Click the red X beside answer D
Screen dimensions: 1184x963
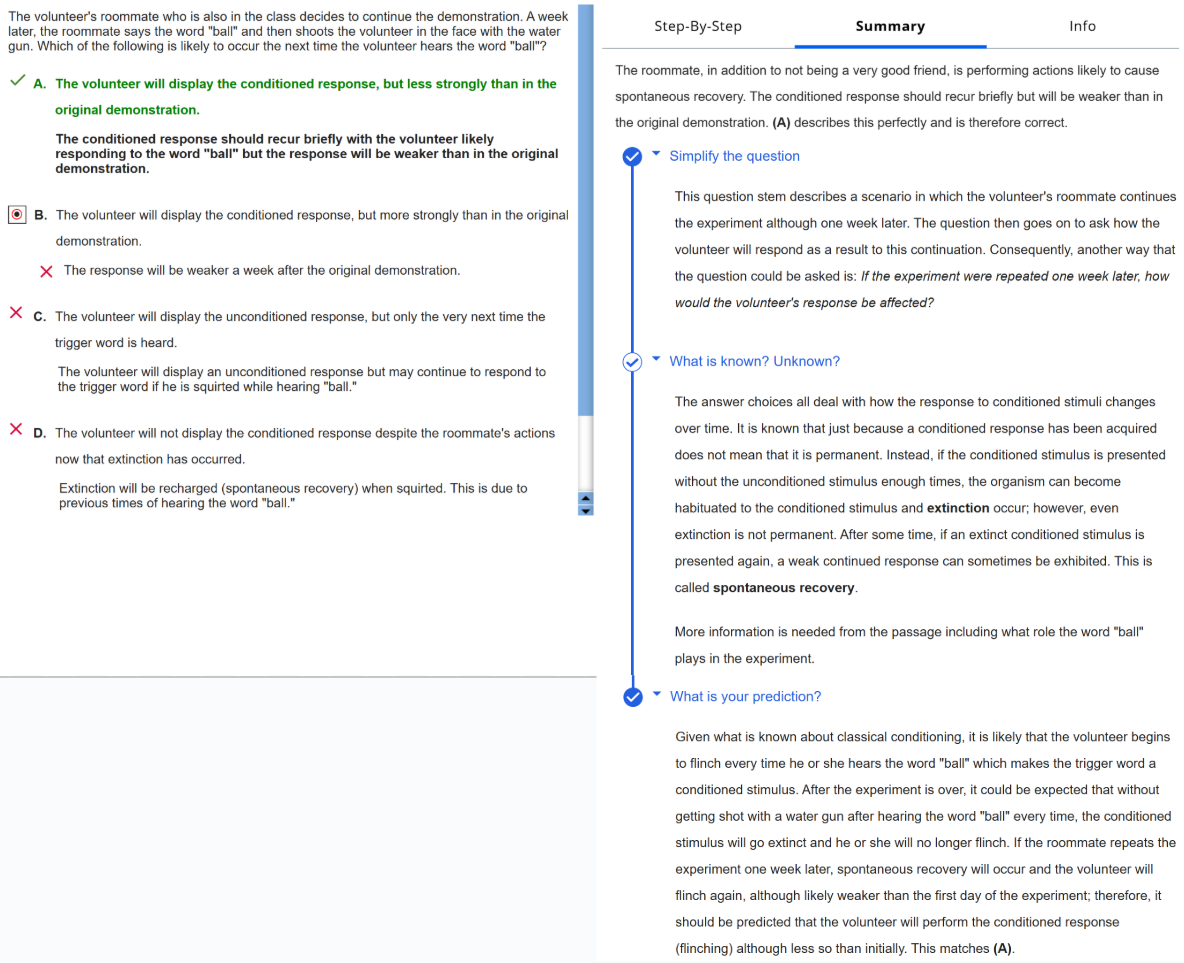(16, 431)
